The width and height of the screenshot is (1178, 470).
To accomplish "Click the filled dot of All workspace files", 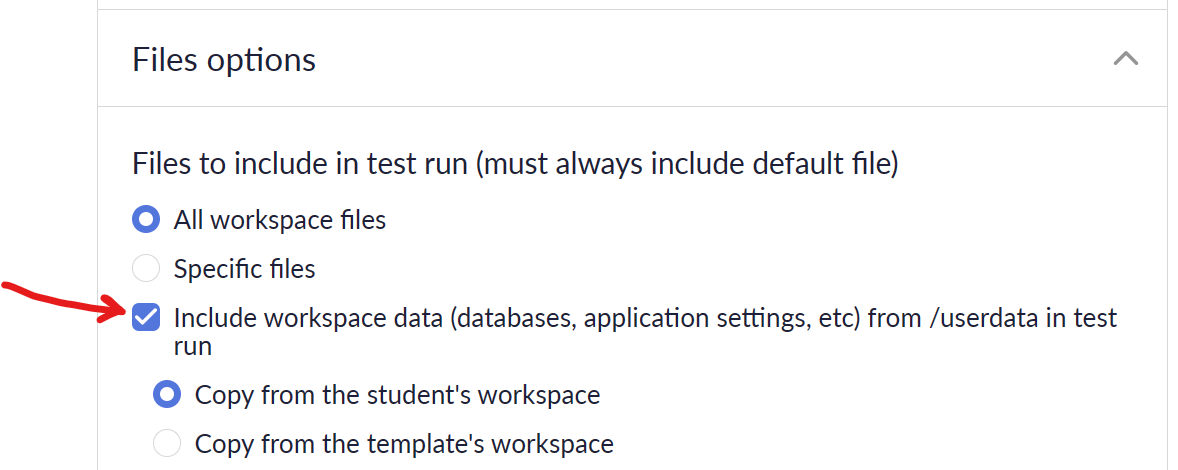I will point(146,220).
